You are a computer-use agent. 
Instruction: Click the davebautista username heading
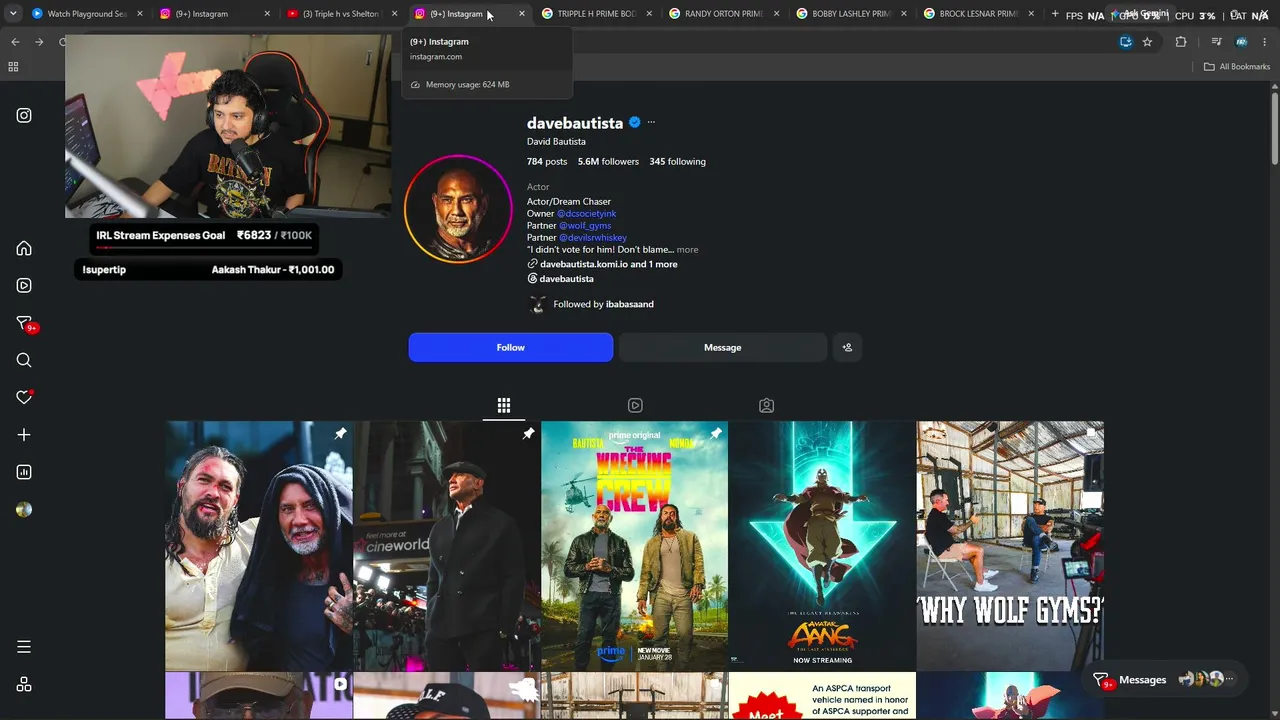point(575,123)
